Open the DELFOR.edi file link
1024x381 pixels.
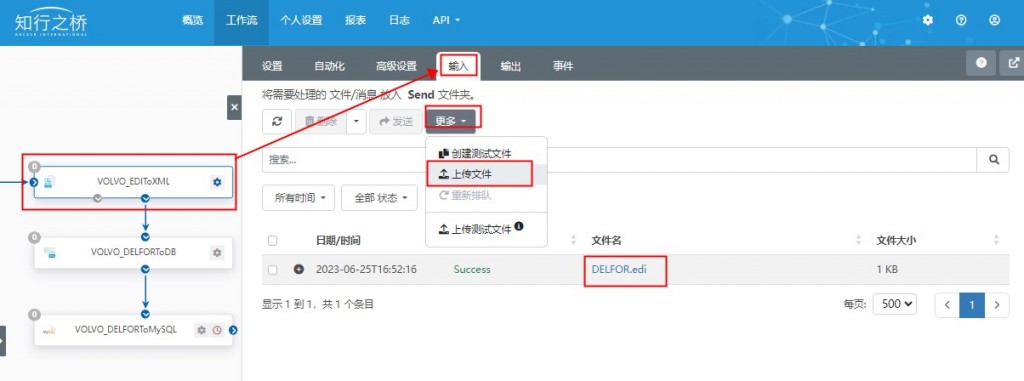[619, 269]
